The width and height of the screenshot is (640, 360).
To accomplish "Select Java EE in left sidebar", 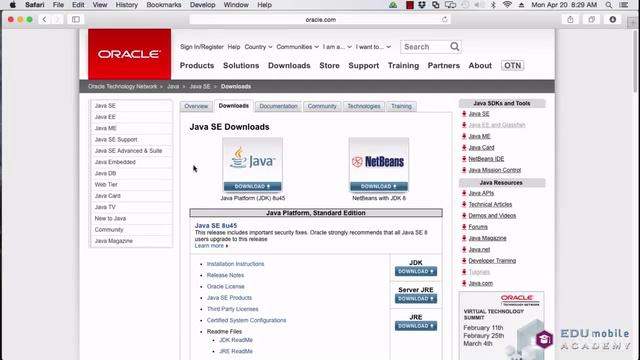I will 131,117.
